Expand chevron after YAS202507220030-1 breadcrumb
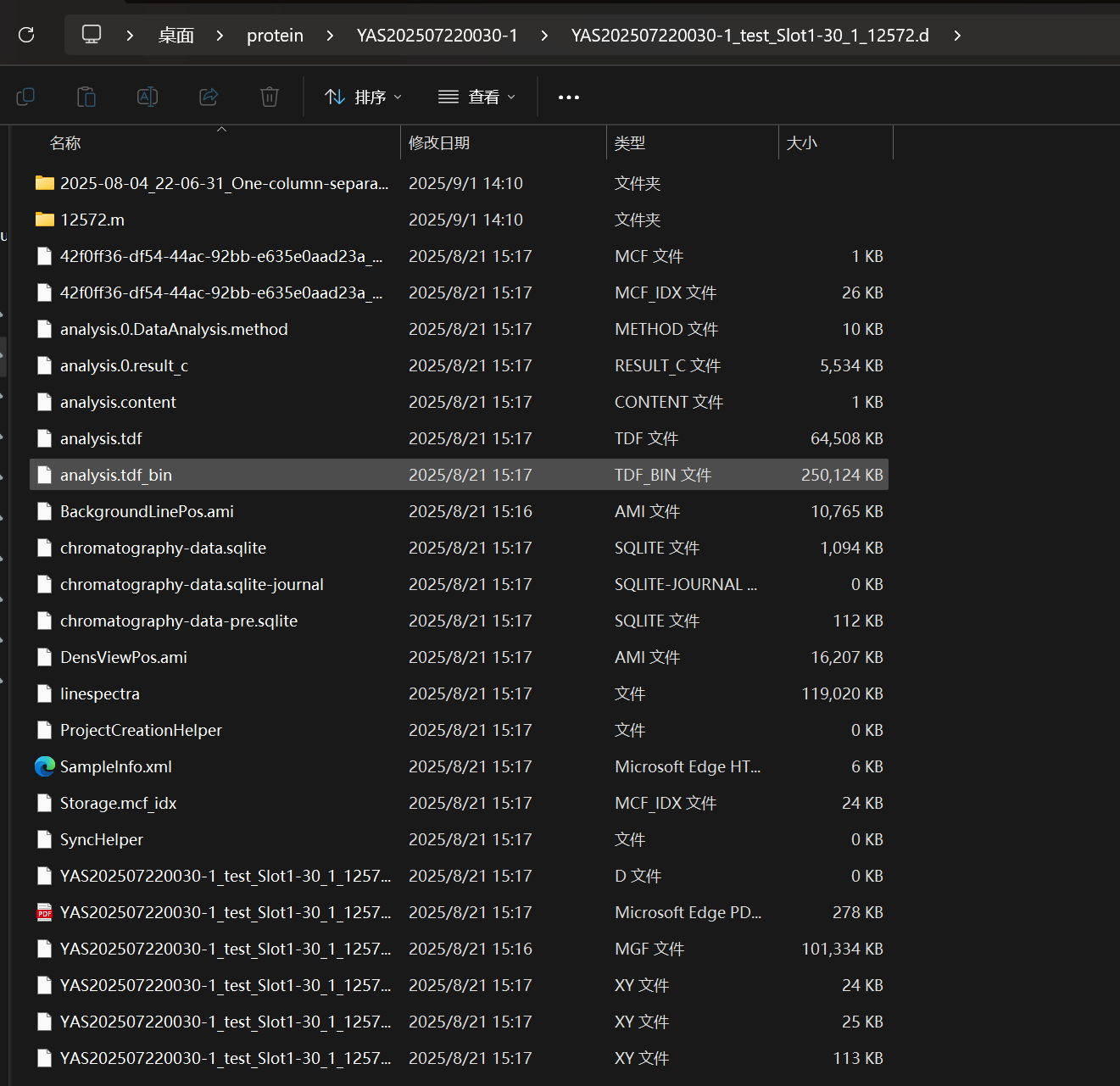Image resolution: width=1120 pixels, height=1086 pixels. pos(544,36)
